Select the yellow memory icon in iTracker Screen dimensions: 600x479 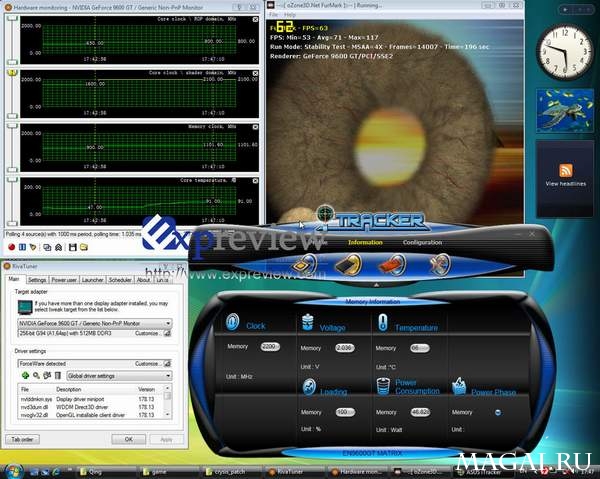point(348,264)
